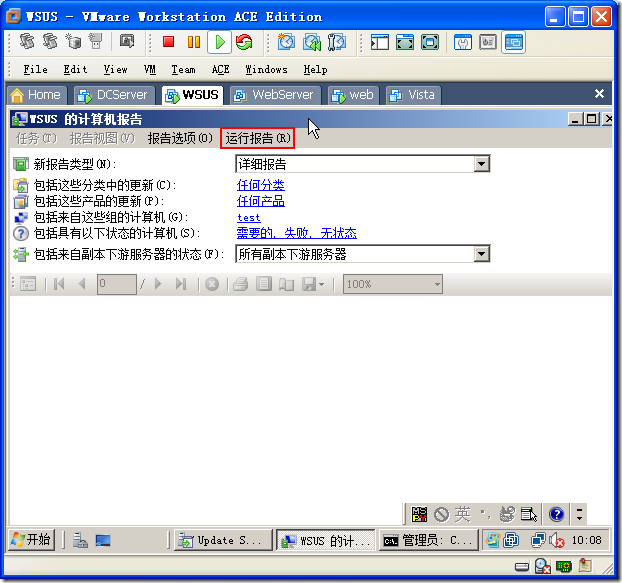This screenshot has height=583, width=622.
Task: Open the Edit menu
Action: tap(75, 70)
